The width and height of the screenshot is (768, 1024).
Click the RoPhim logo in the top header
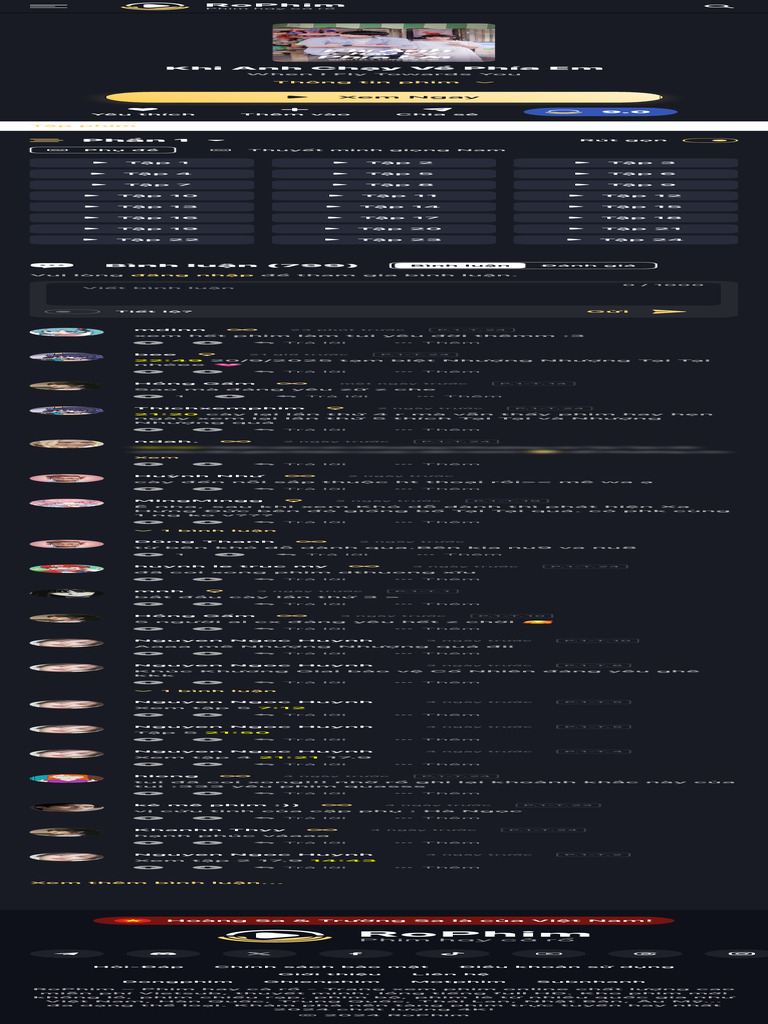(232, 6)
